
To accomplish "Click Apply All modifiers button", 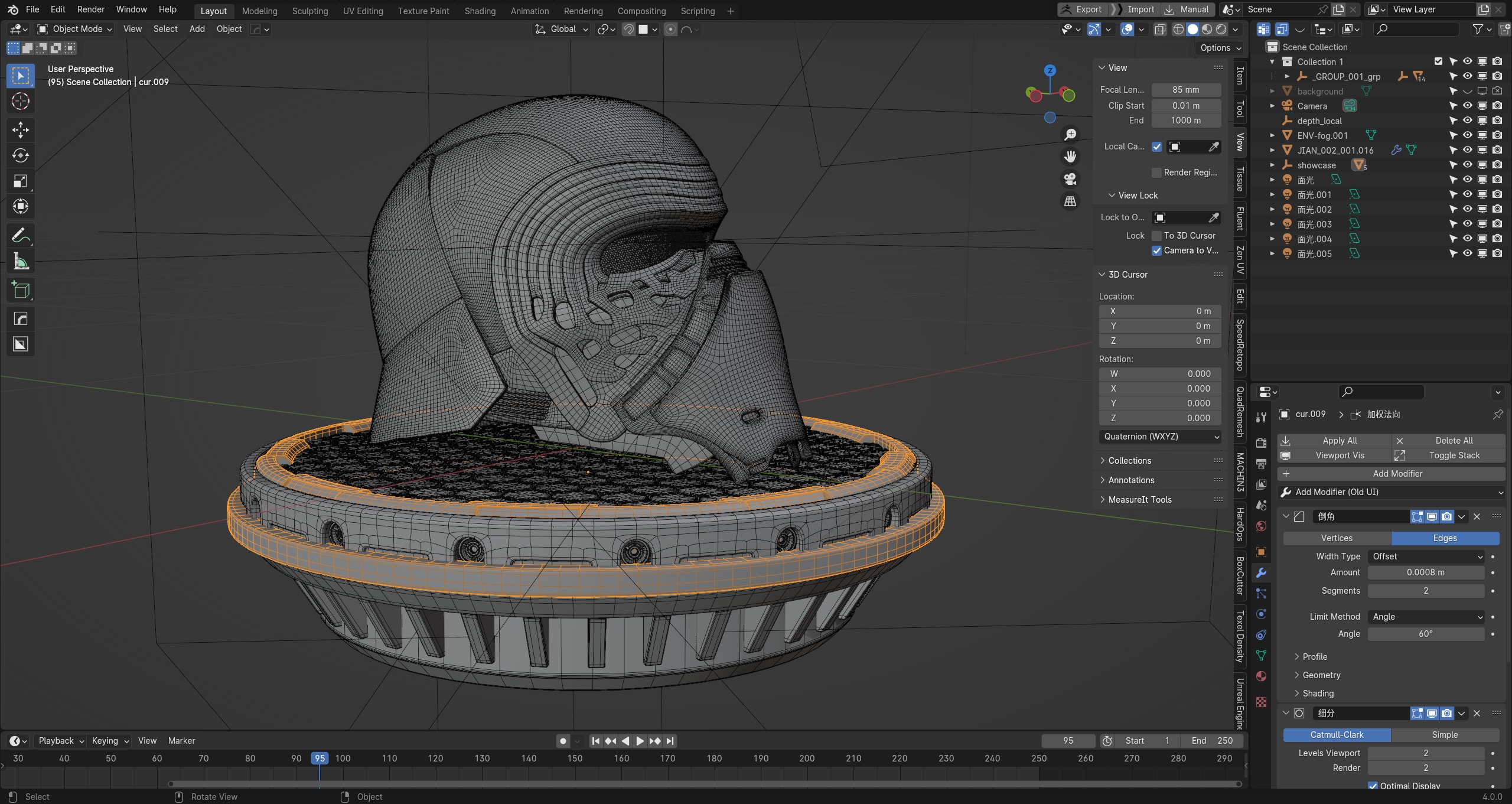I will (1333, 441).
